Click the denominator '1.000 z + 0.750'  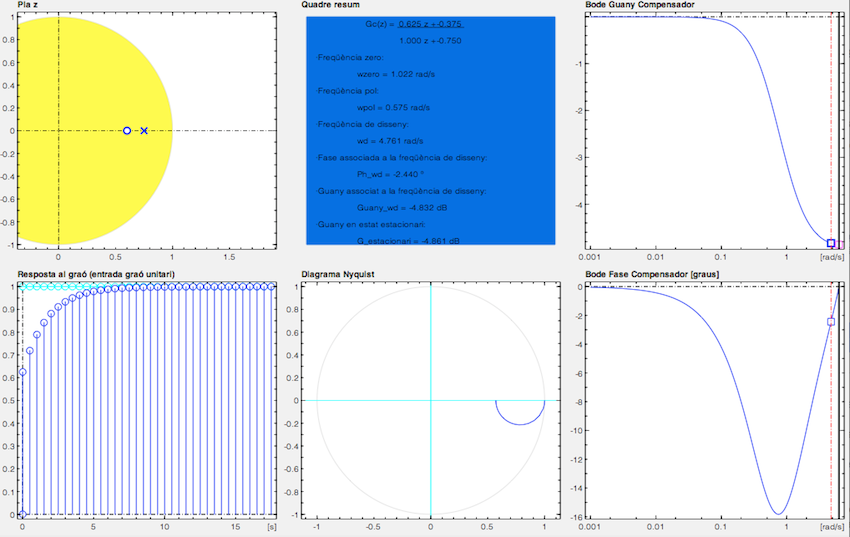tap(430, 41)
